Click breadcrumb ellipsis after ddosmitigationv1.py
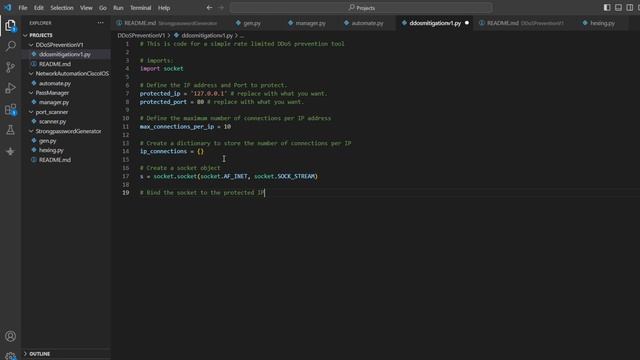Image resolution: width=640 pixels, height=360 pixels. (242, 36)
